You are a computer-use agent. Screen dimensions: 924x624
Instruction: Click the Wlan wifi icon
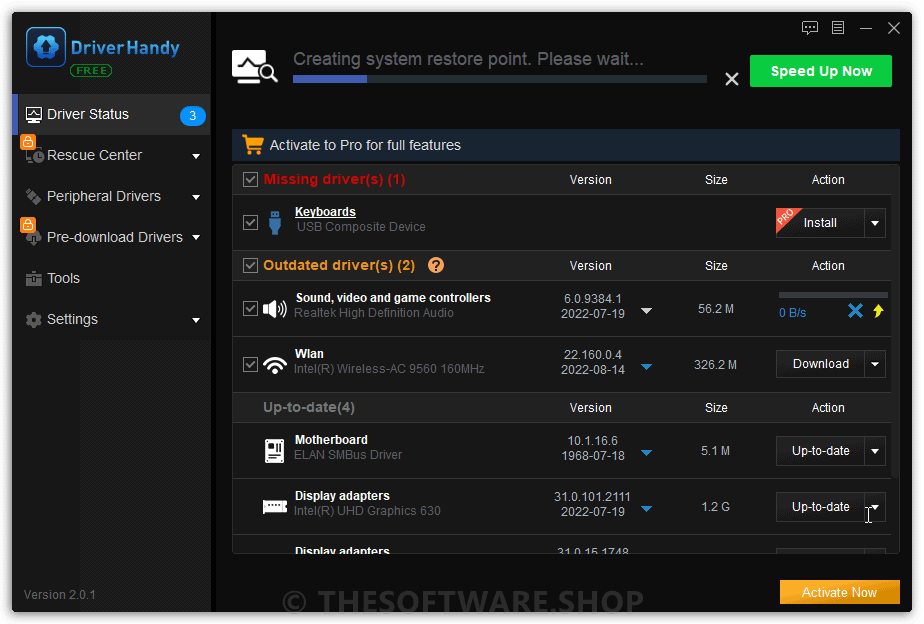tap(275, 364)
